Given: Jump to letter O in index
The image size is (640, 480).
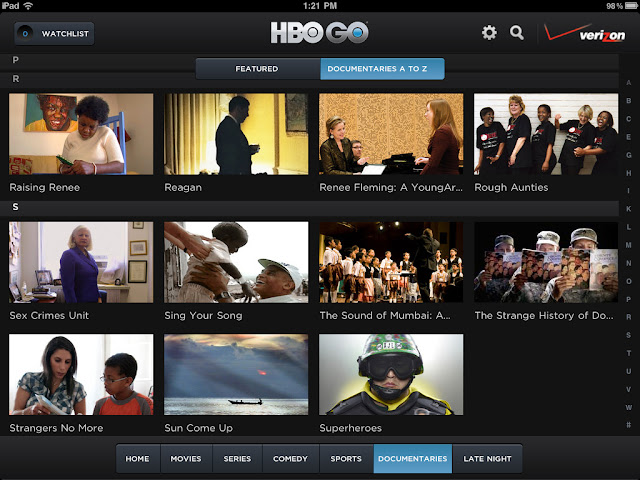Looking at the screenshot, I should pyautogui.click(x=629, y=281).
